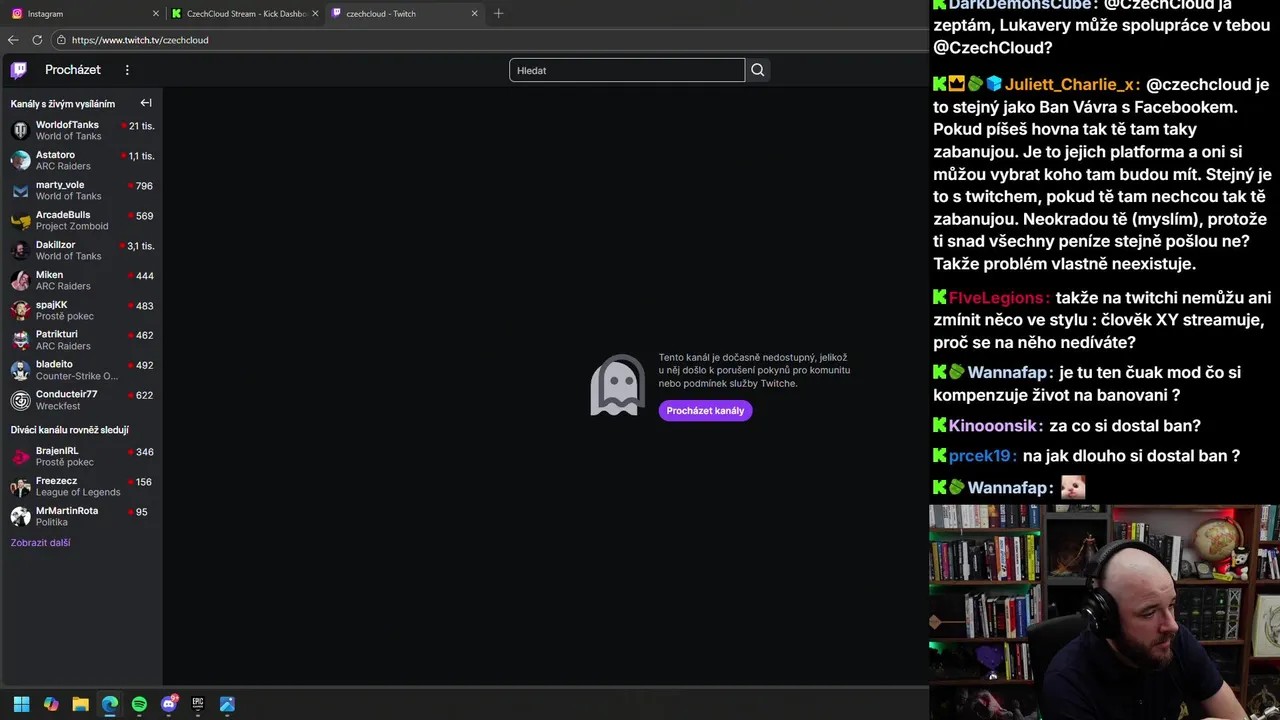Click the Conducteir77 avatar icon
Screen dimensions: 1280x720
(20, 401)
